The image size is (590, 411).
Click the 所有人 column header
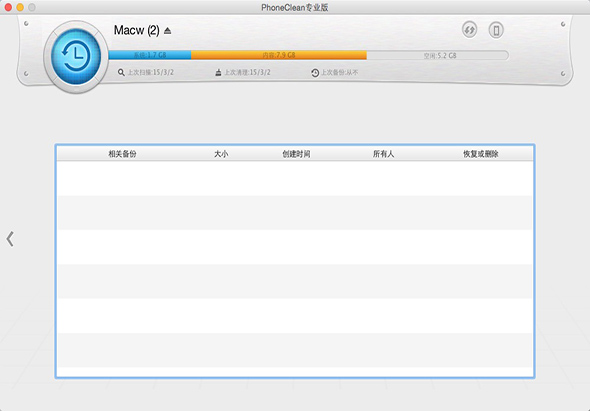pos(383,154)
